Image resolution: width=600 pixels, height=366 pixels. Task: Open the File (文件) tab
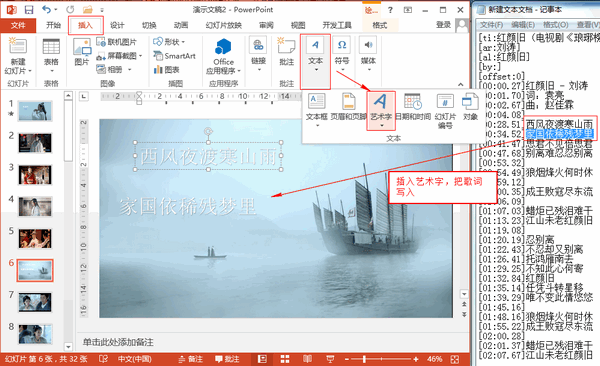click(18, 25)
